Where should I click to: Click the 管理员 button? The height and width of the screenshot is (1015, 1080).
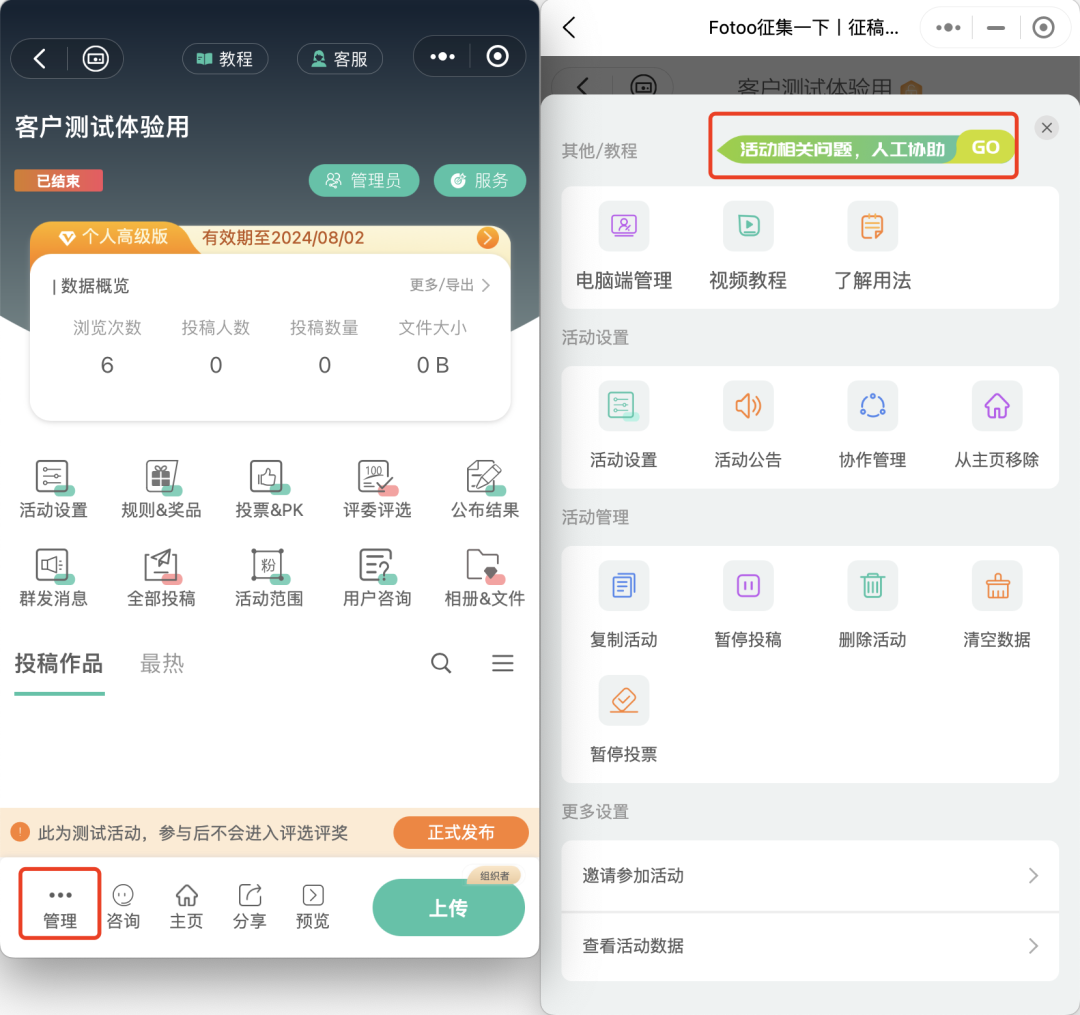point(364,180)
